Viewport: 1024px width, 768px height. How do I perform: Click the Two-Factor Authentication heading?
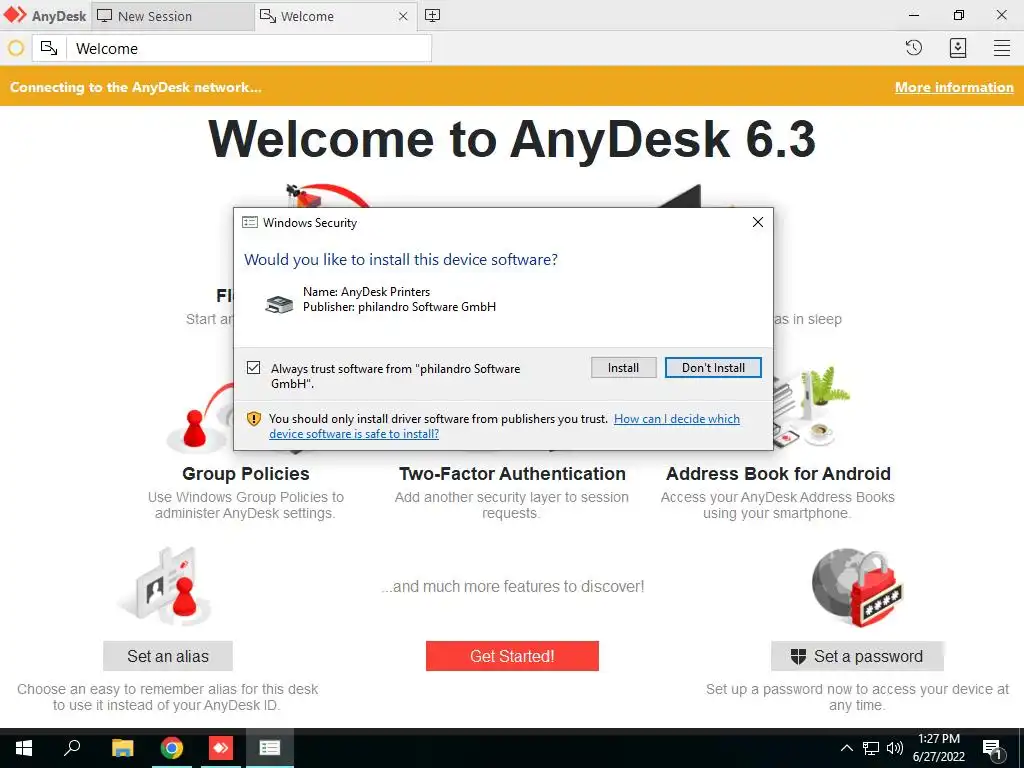tap(512, 473)
